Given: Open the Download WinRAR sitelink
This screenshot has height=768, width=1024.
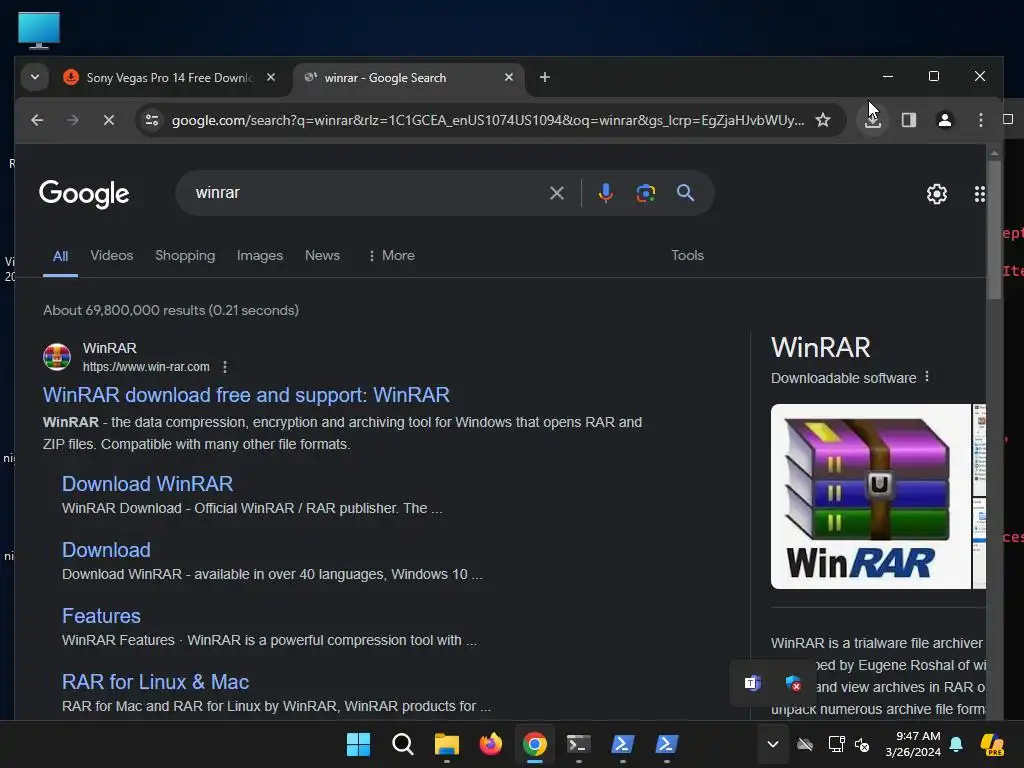Looking at the screenshot, I should coord(148,484).
